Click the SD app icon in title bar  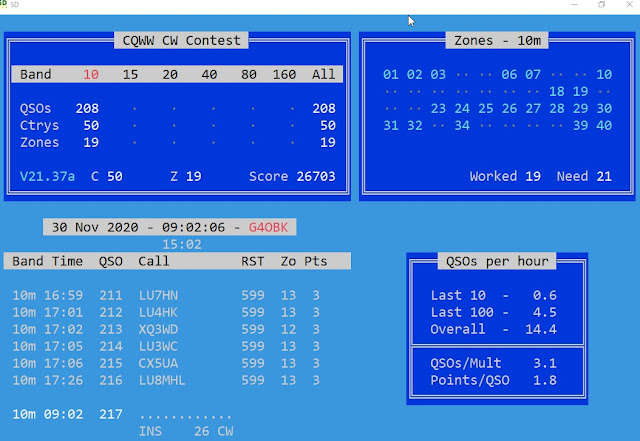(3, 4)
